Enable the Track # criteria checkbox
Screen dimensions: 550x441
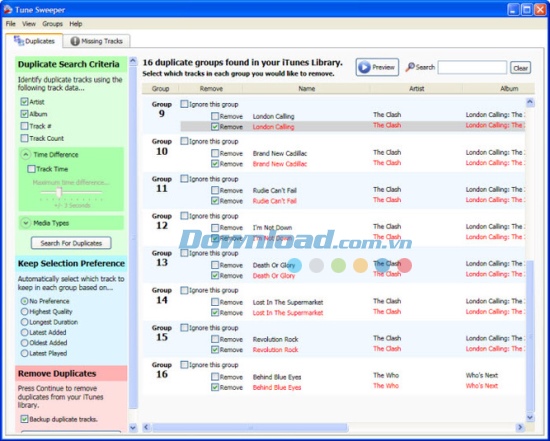coord(24,126)
